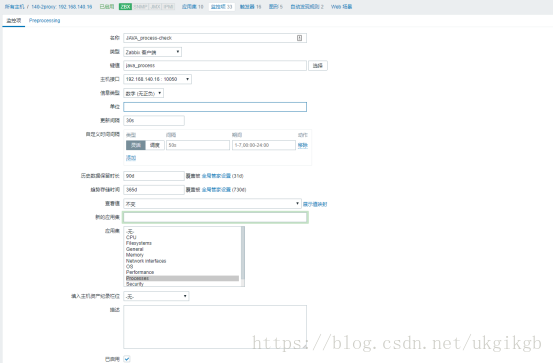Open the 140-2proxy host breadcrumb link
Image resolution: width=553 pixels, height=363 pixels.
pyautogui.click(x=62, y=7)
